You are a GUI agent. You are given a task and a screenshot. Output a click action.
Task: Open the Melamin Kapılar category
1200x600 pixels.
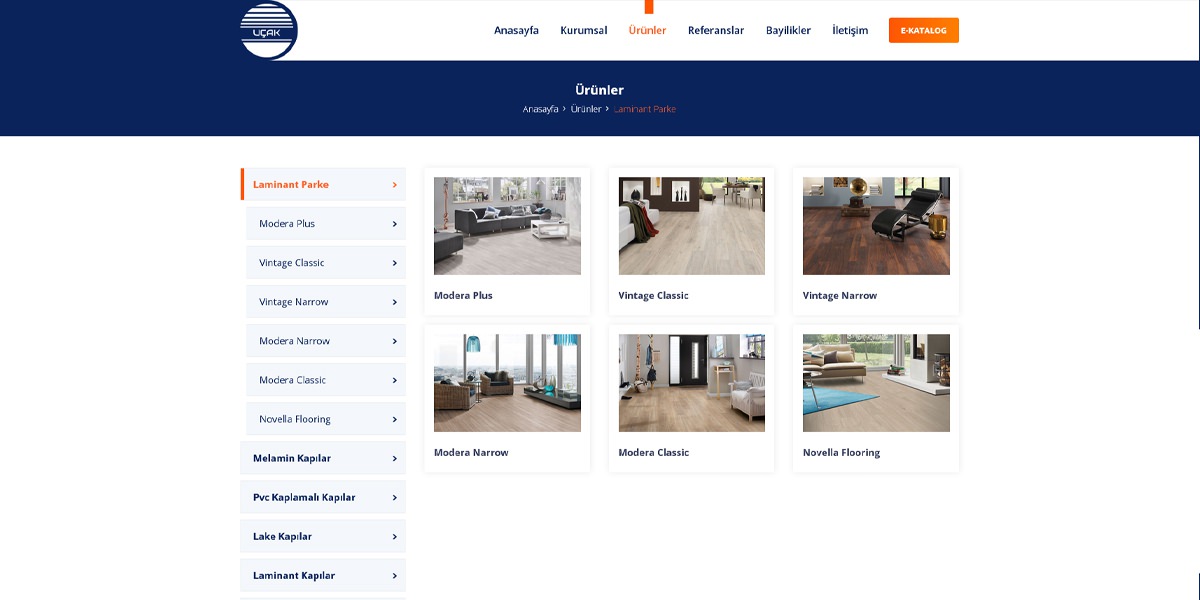click(x=323, y=457)
